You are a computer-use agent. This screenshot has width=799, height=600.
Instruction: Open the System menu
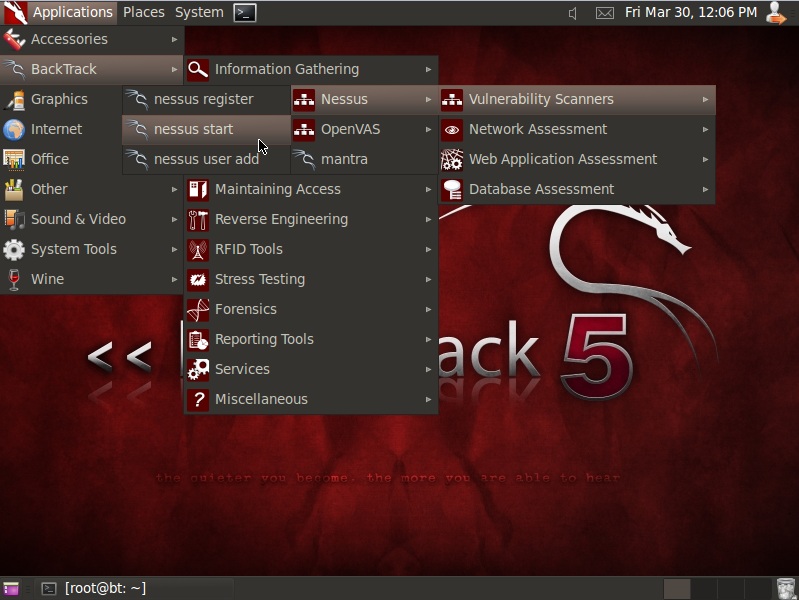[x=199, y=12]
